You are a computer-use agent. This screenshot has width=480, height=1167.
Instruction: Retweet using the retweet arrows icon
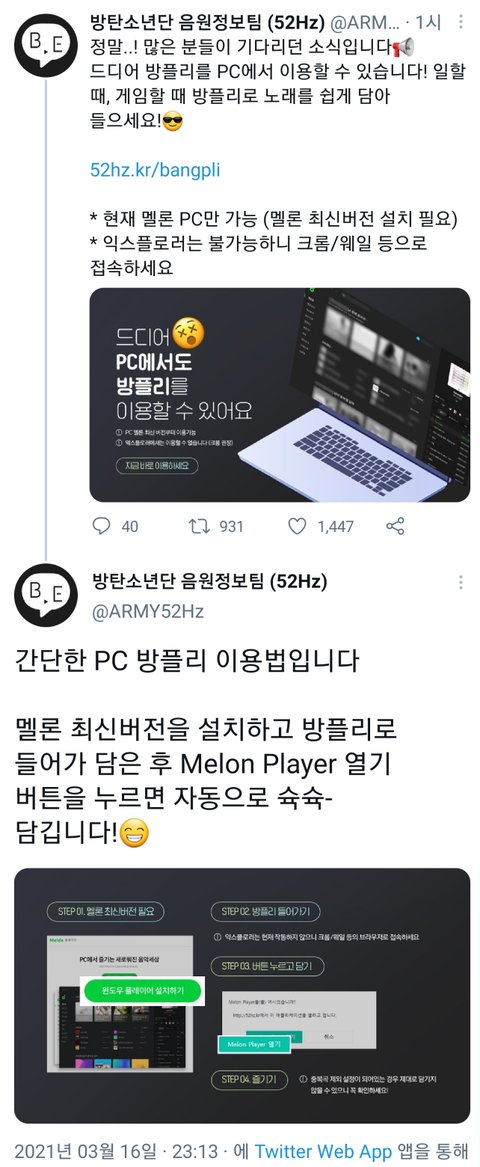(x=199, y=525)
